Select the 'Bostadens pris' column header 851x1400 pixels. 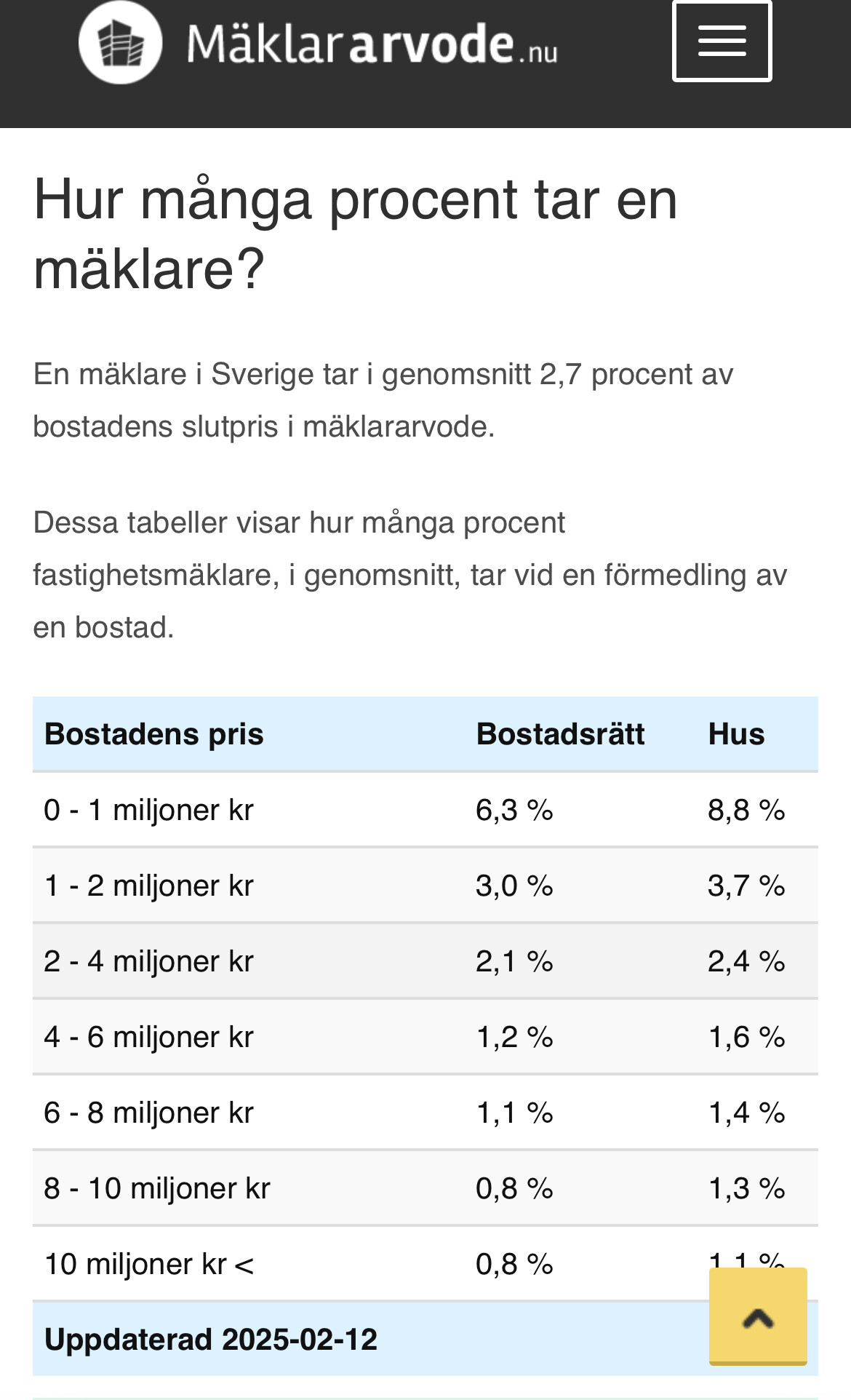154,734
